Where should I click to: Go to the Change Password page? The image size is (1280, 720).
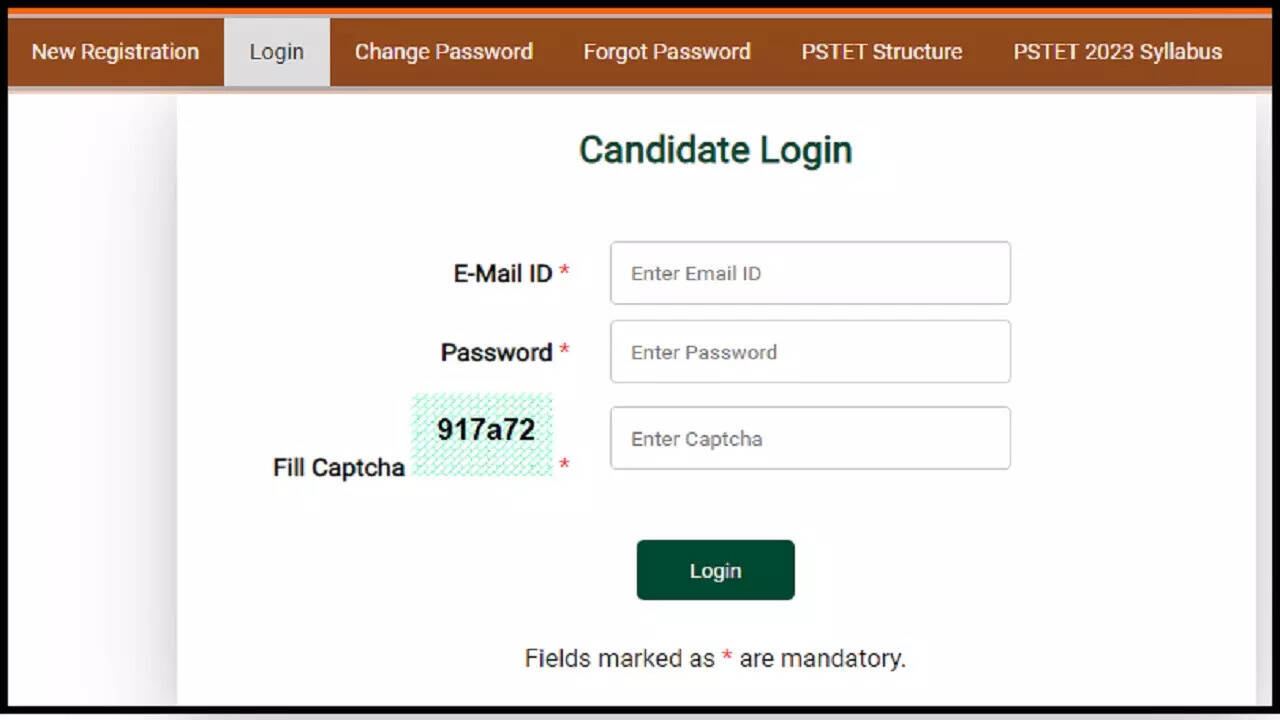443,52
